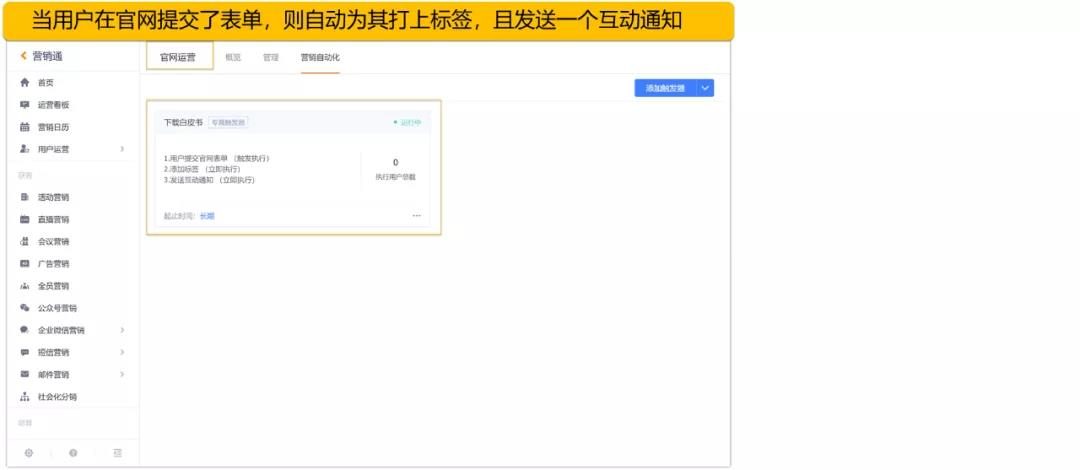The image size is (1080, 470).
Task: Click the blue 添加触发器 button
Action: [x=665, y=88]
